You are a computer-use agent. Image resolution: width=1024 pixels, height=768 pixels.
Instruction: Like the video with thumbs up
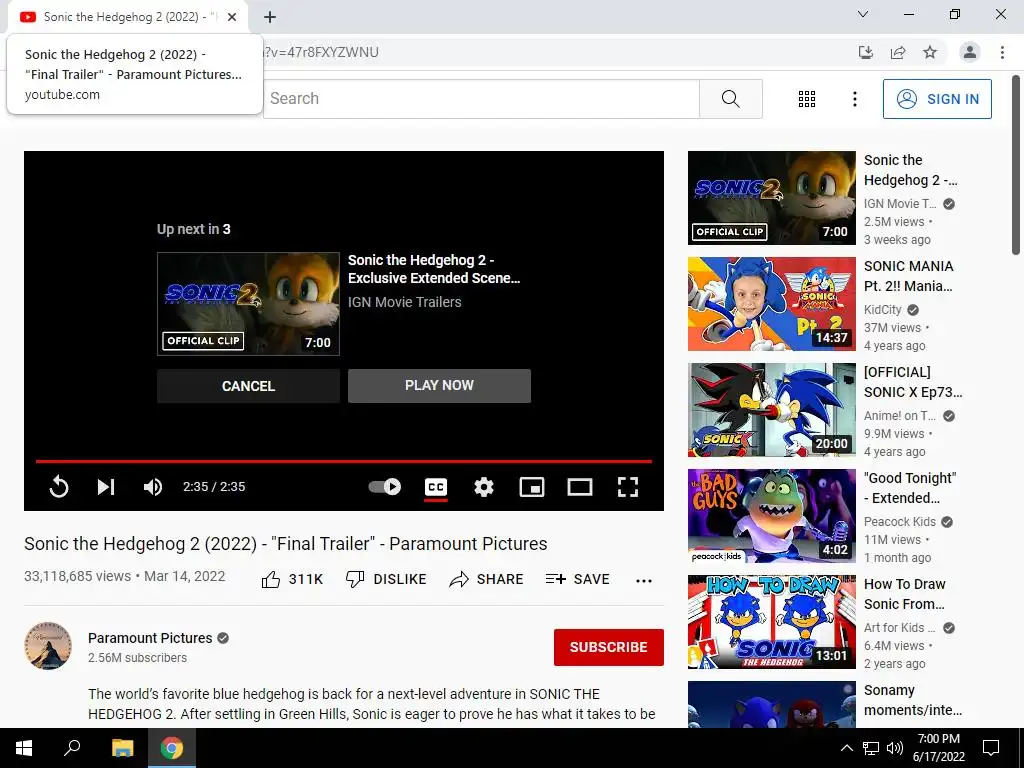[x=292, y=579]
